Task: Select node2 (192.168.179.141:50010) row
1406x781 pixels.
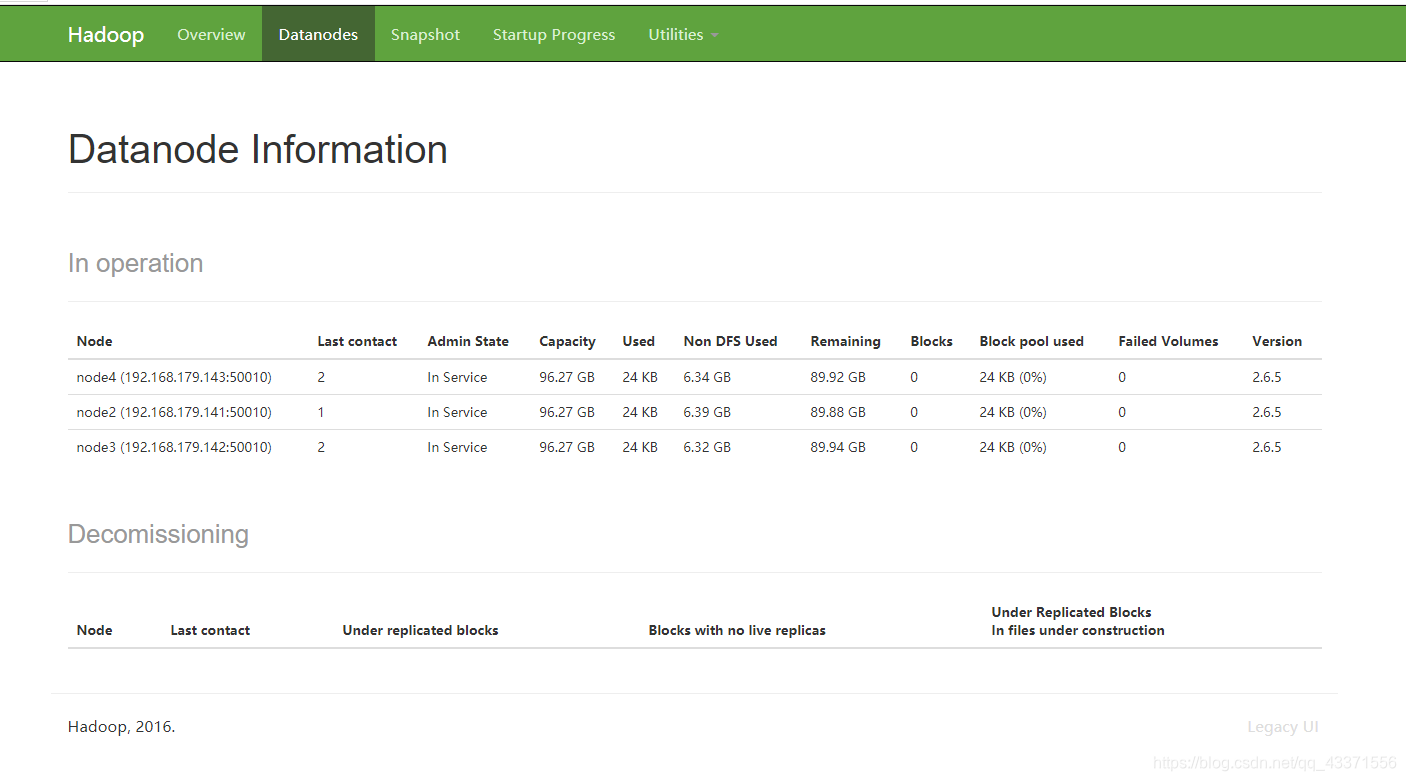Action: (x=695, y=412)
